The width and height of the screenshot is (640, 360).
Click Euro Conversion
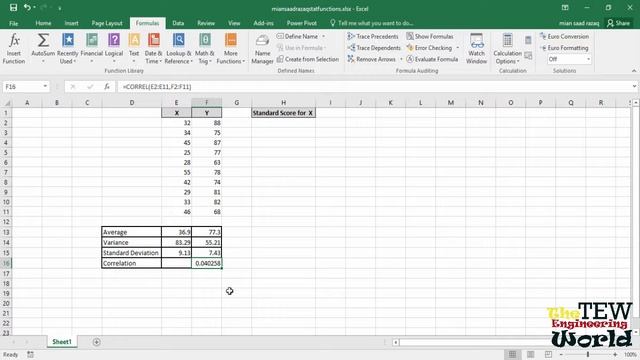pyautogui.click(x=564, y=36)
